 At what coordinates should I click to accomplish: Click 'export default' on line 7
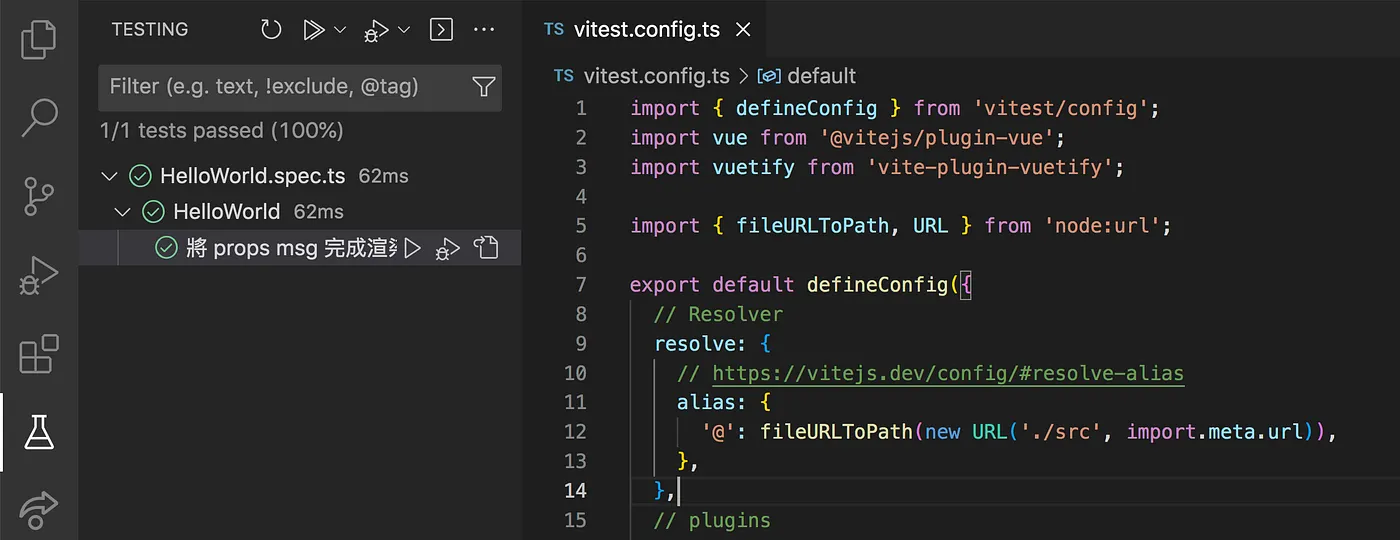tap(712, 285)
